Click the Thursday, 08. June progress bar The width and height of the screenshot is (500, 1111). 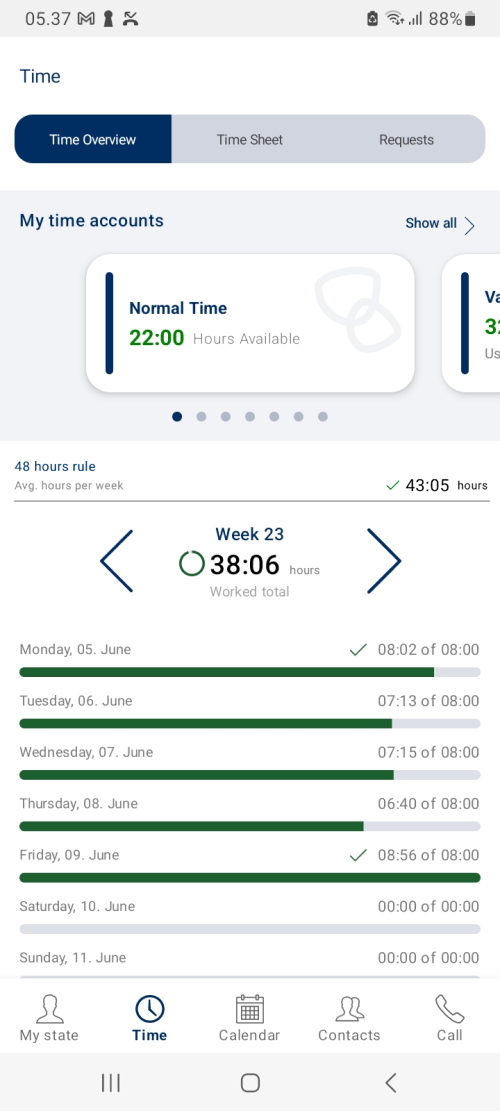coord(250,826)
